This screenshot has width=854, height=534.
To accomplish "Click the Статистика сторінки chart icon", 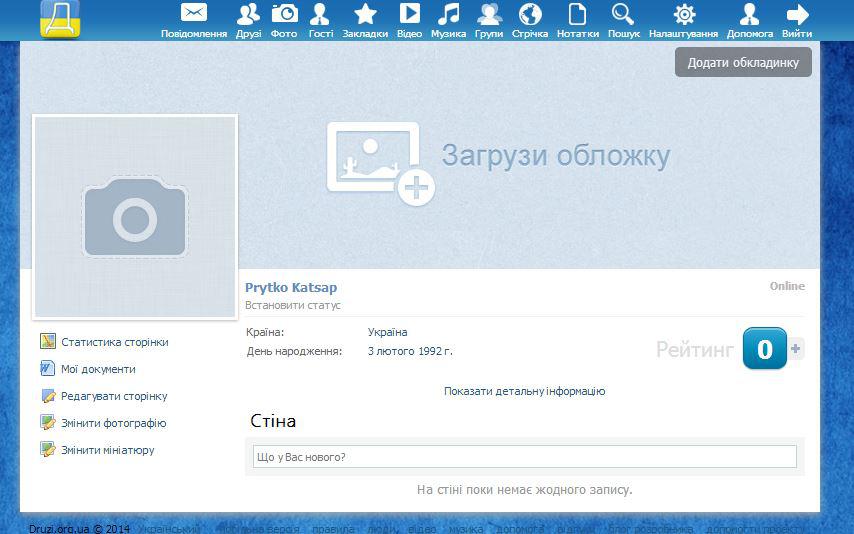I will click(x=48, y=341).
